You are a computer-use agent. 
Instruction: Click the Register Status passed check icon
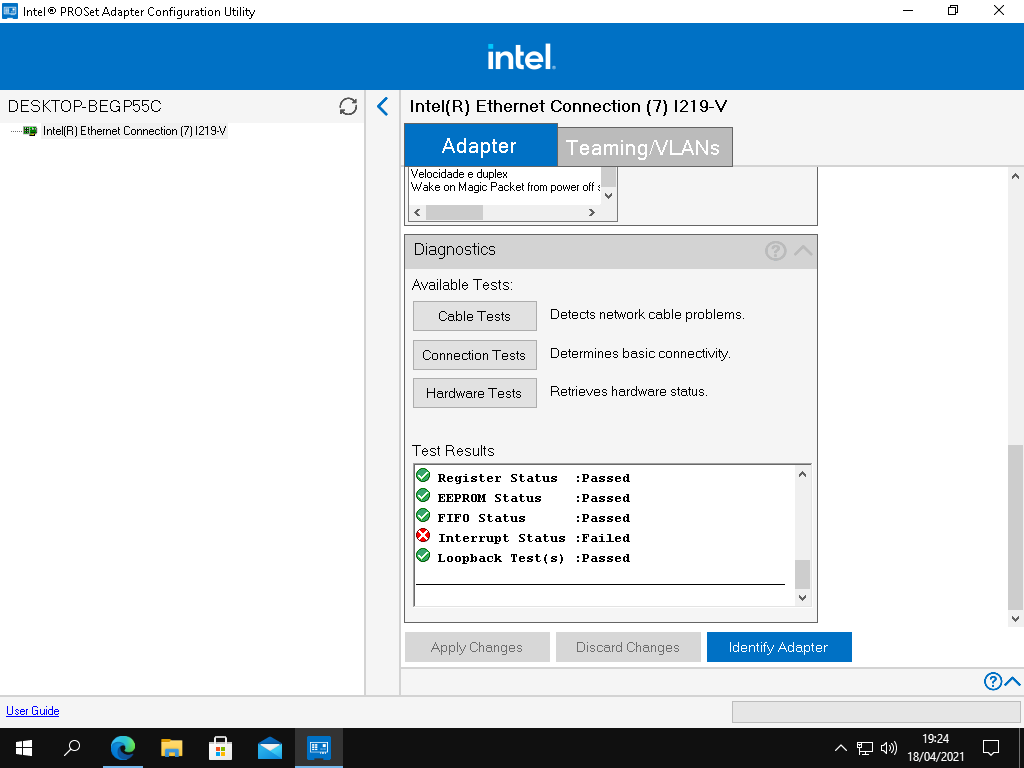pos(423,475)
